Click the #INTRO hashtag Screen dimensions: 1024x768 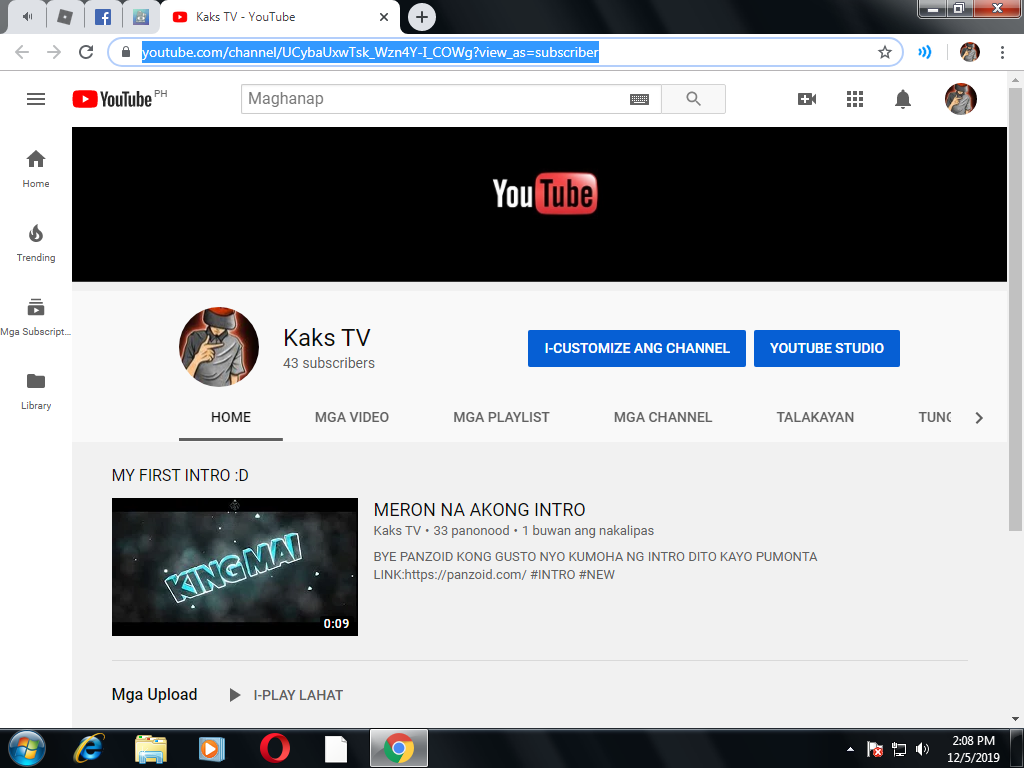pyautogui.click(x=552, y=575)
